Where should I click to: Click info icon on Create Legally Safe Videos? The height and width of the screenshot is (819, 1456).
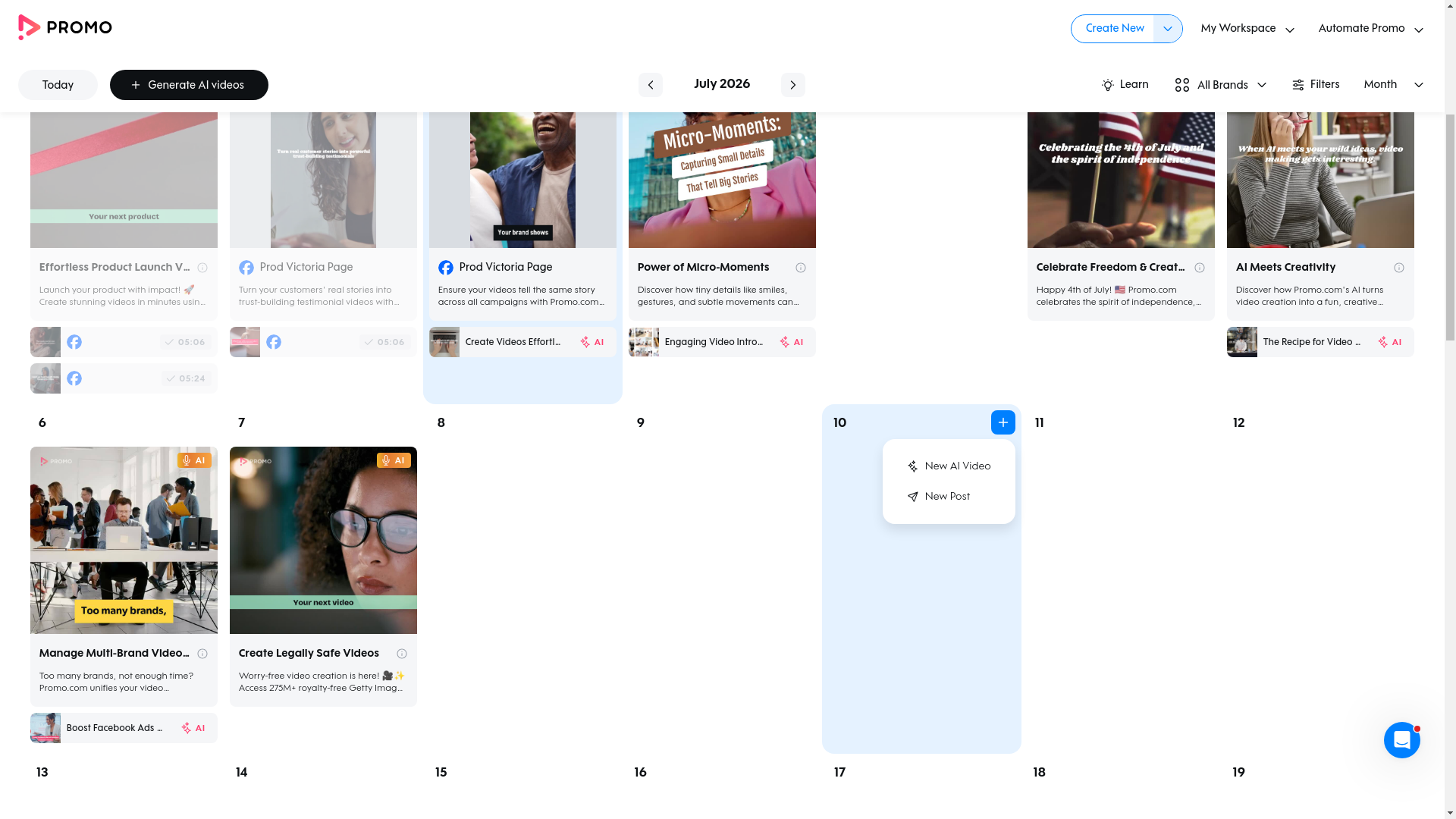pos(401,654)
